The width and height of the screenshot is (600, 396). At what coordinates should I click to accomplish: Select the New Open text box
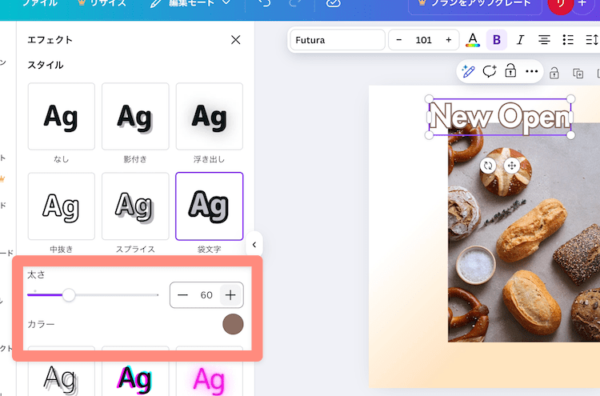[500, 117]
